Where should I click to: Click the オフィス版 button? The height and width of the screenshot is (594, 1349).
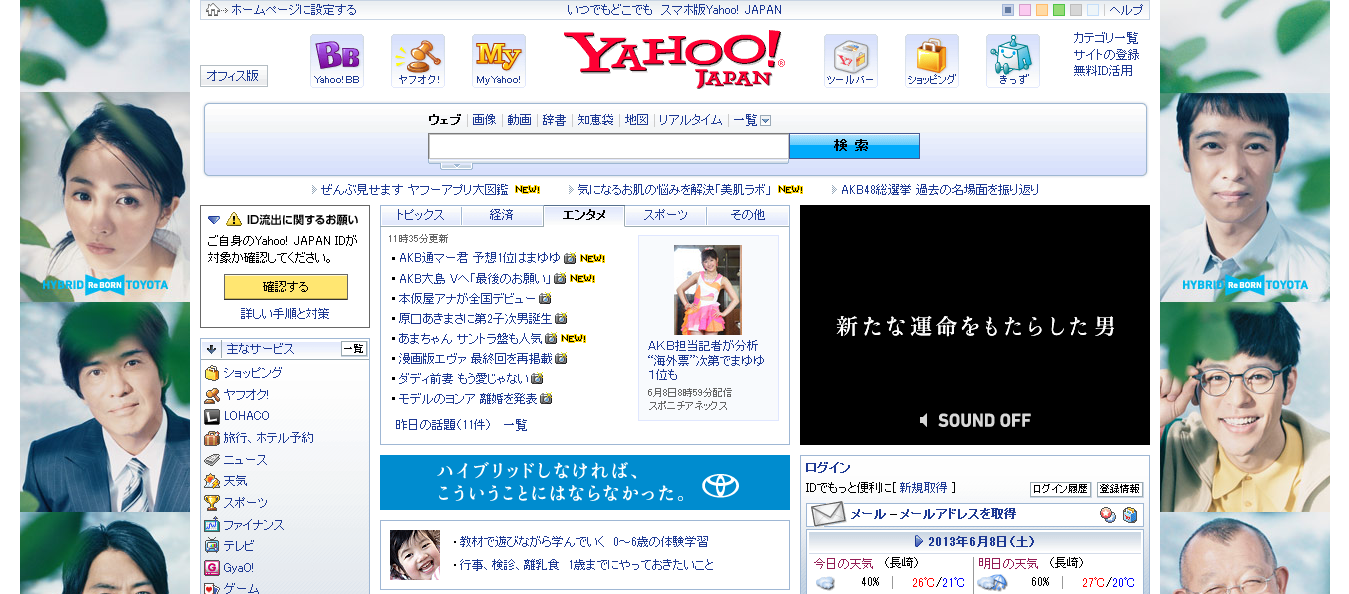pos(234,76)
